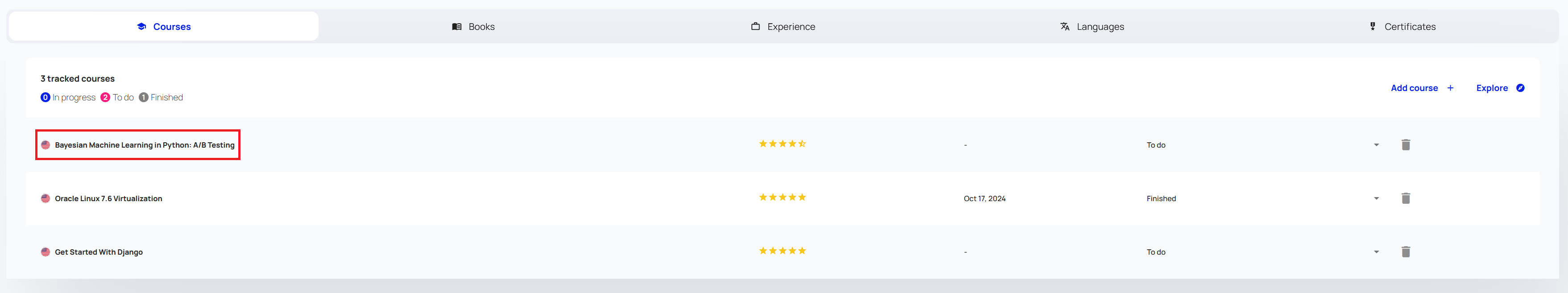Click the graduation cap Courses icon

141,26
